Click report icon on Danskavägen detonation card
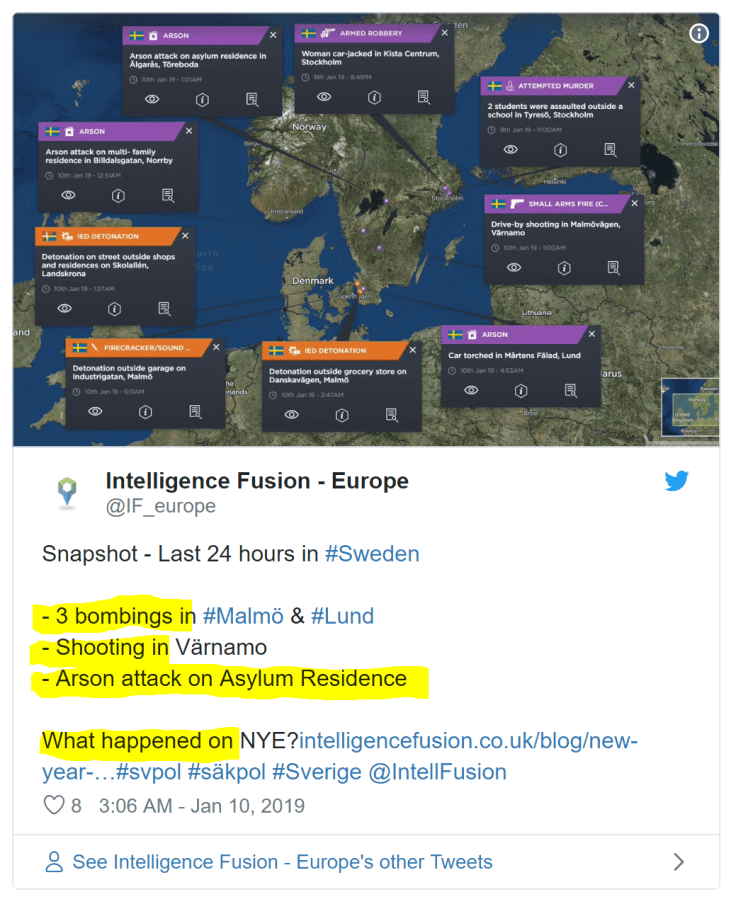The height and width of the screenshot is (904, 736). pyautogui.click(x=391, y=414)
